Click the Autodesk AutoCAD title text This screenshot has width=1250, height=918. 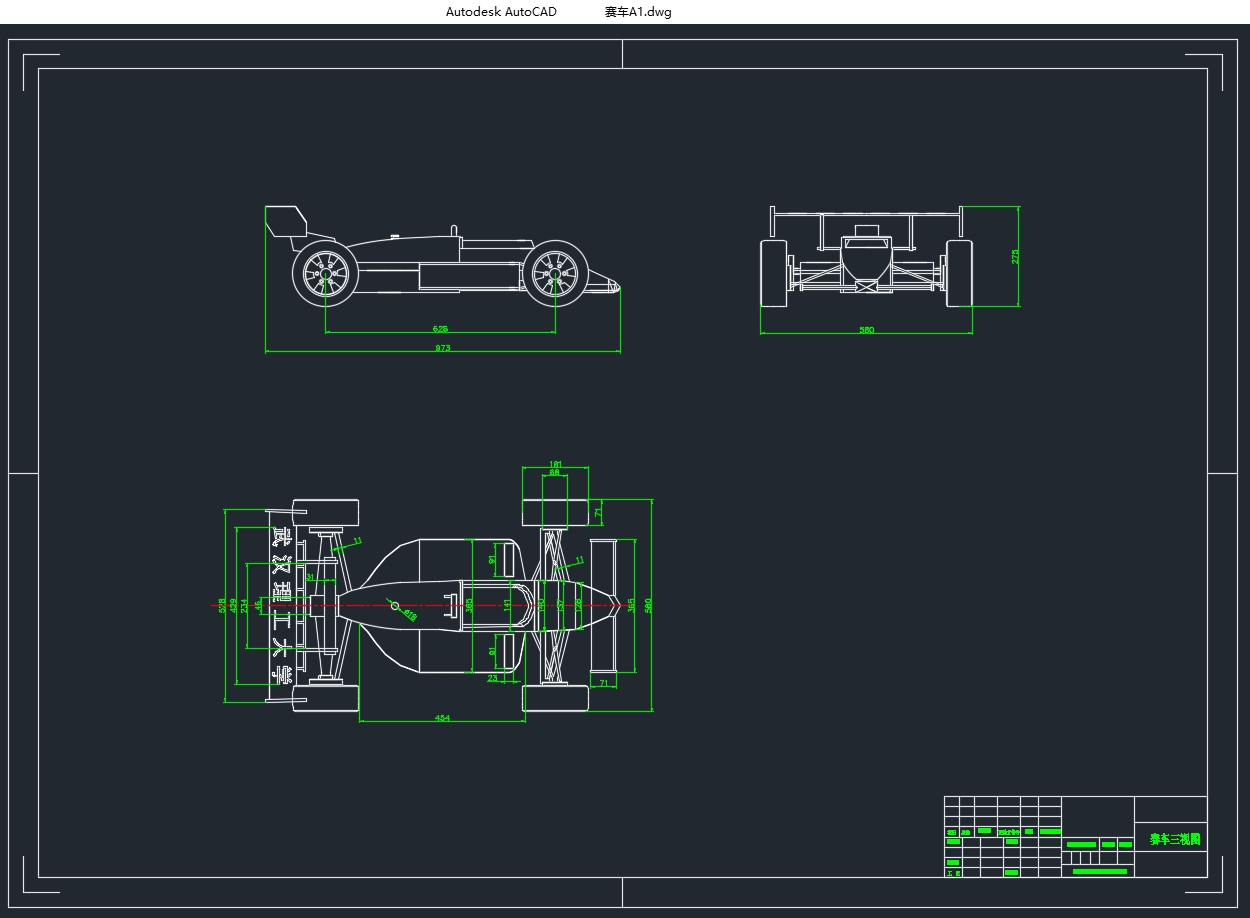(x=501, y=12)
